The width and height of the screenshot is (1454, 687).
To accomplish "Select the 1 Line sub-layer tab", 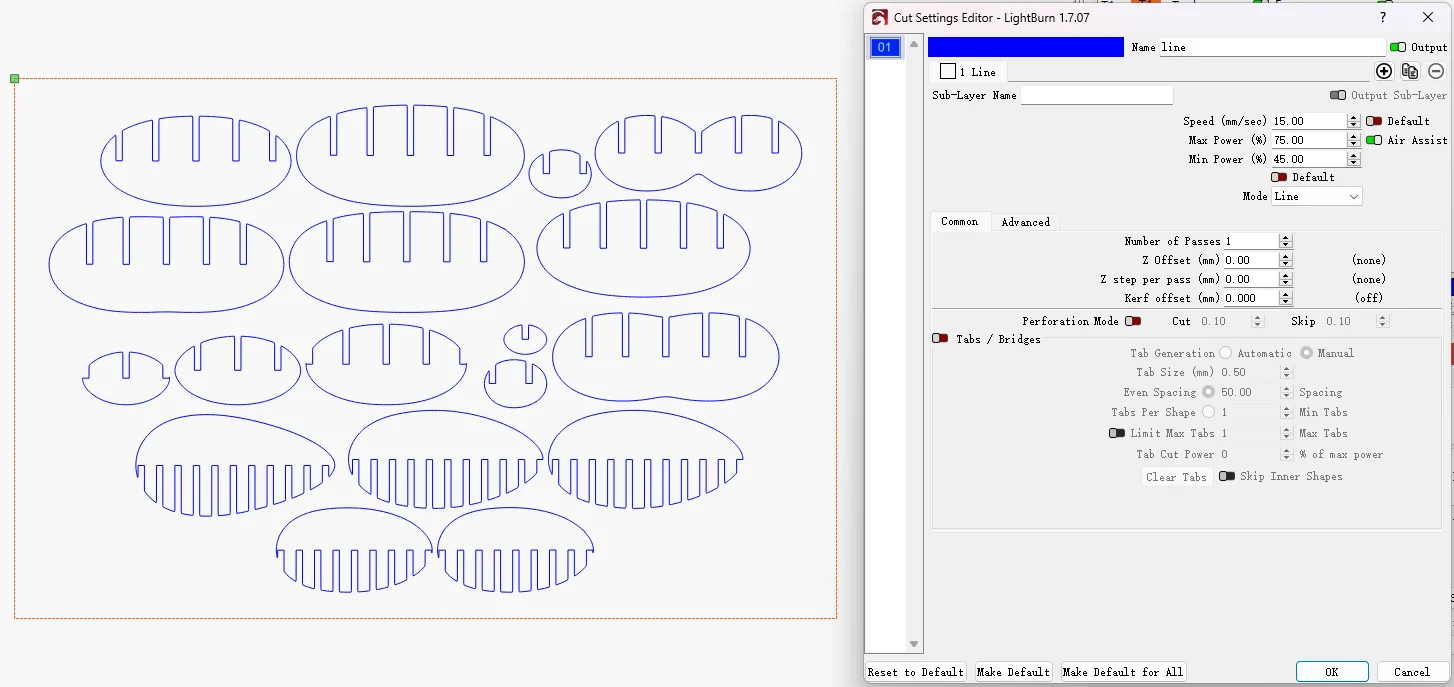I will tap(969, 72).
